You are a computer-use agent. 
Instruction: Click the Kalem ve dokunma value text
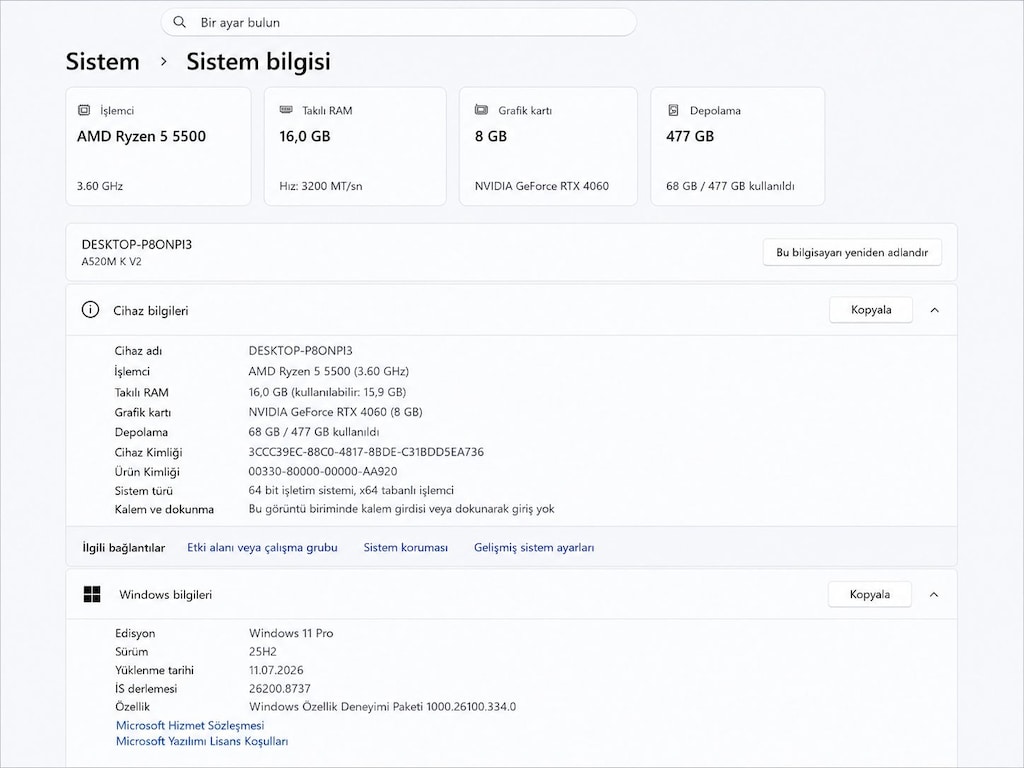click(x=402, y=509)
